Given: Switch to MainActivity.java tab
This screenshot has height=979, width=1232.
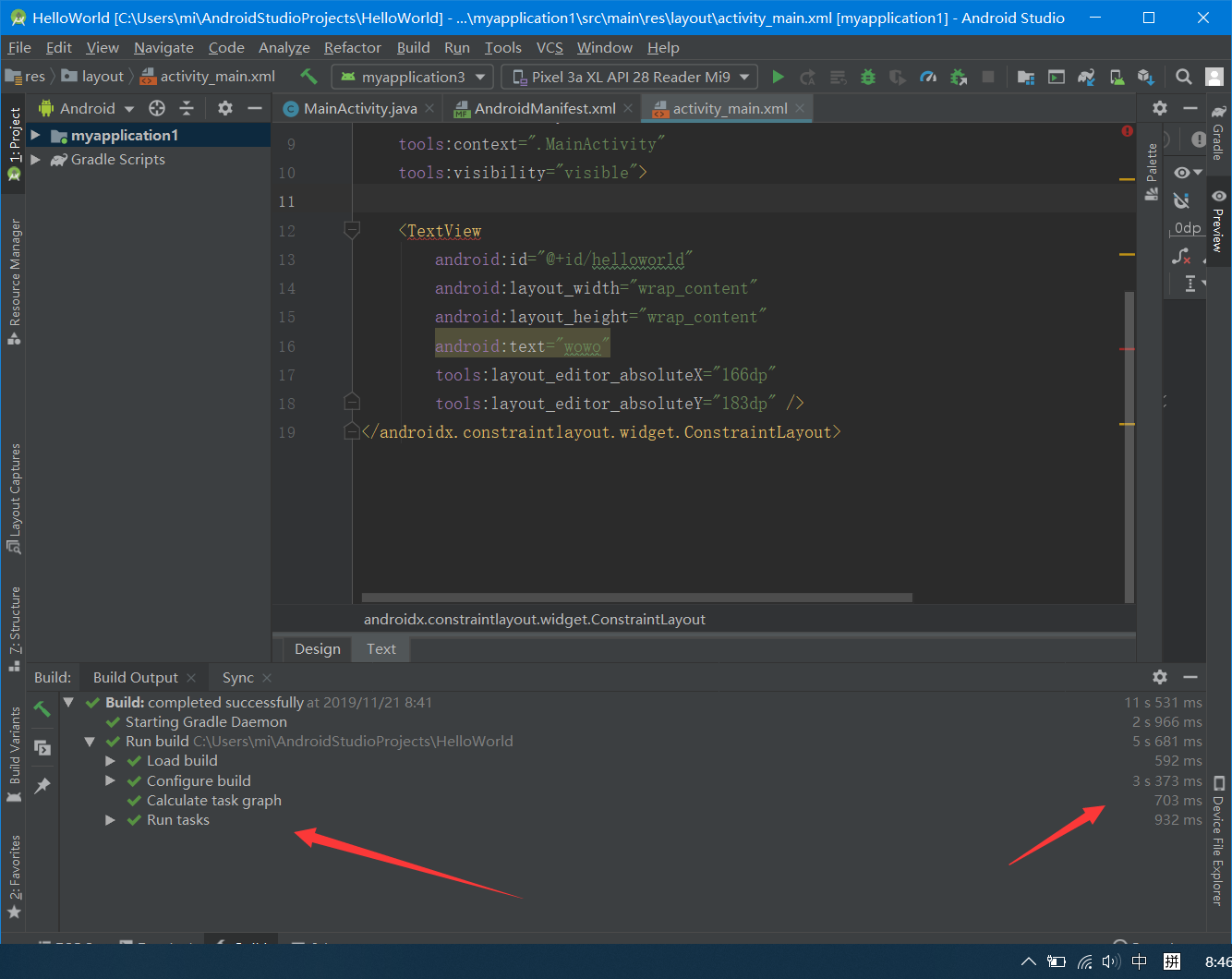Looking at the screenshot, I should (359, 108).
